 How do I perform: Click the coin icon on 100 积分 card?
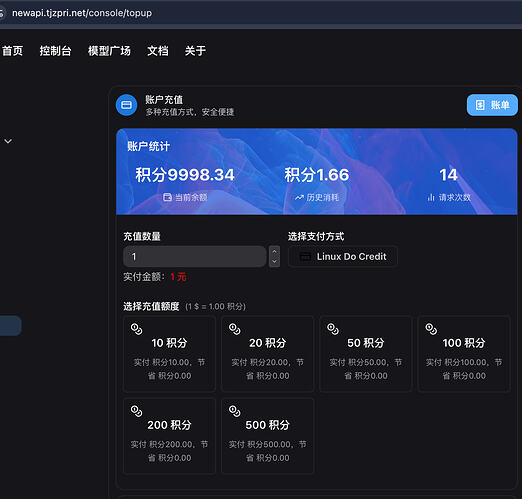click(x=431, y=329)
